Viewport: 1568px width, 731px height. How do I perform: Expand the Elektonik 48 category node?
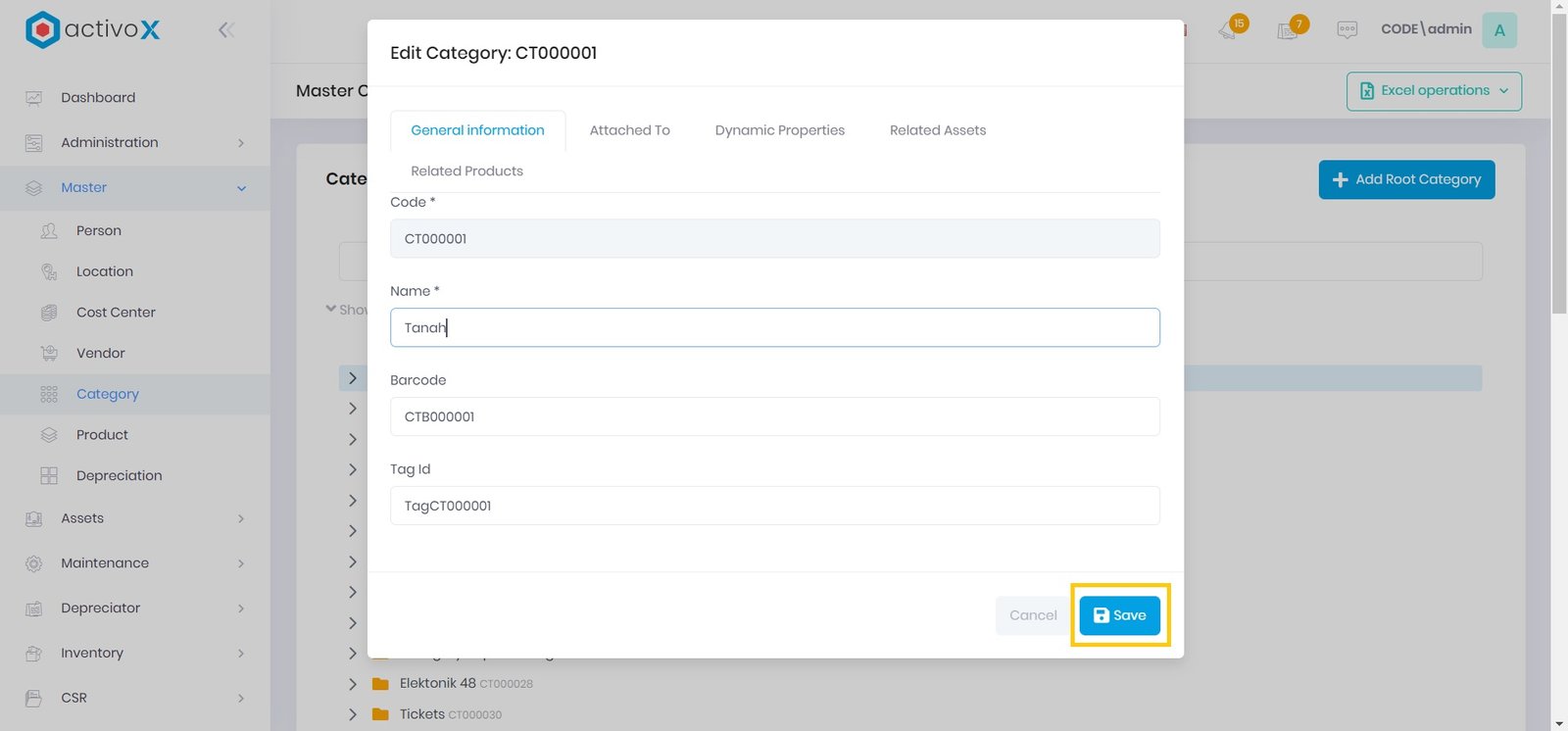point(353,684)
